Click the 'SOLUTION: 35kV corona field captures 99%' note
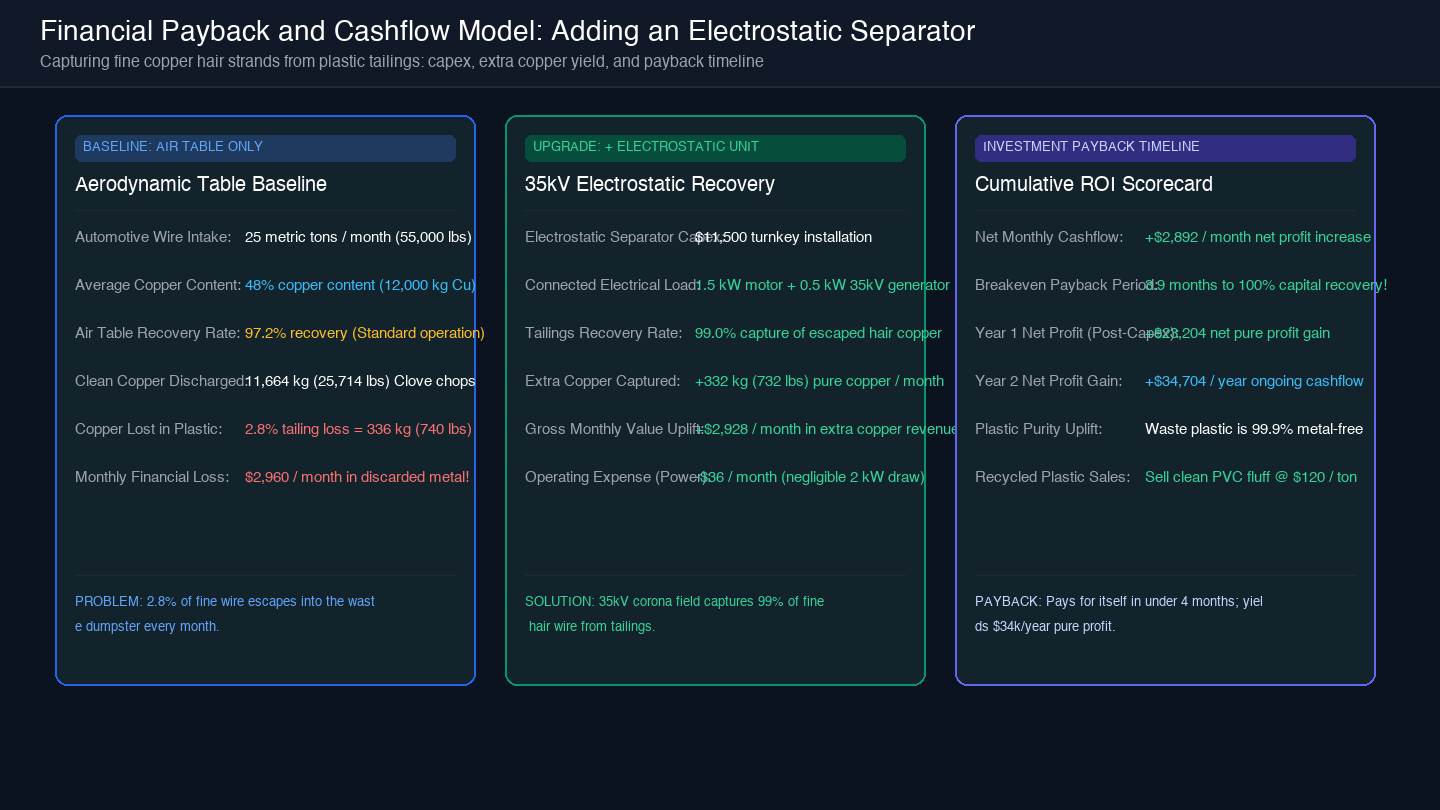 [675, 614]
